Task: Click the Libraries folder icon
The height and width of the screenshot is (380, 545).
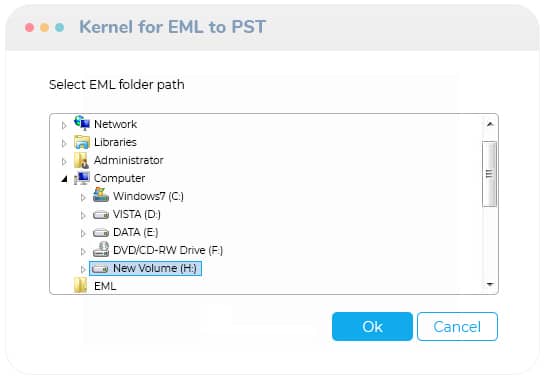Action: (82, 142)
